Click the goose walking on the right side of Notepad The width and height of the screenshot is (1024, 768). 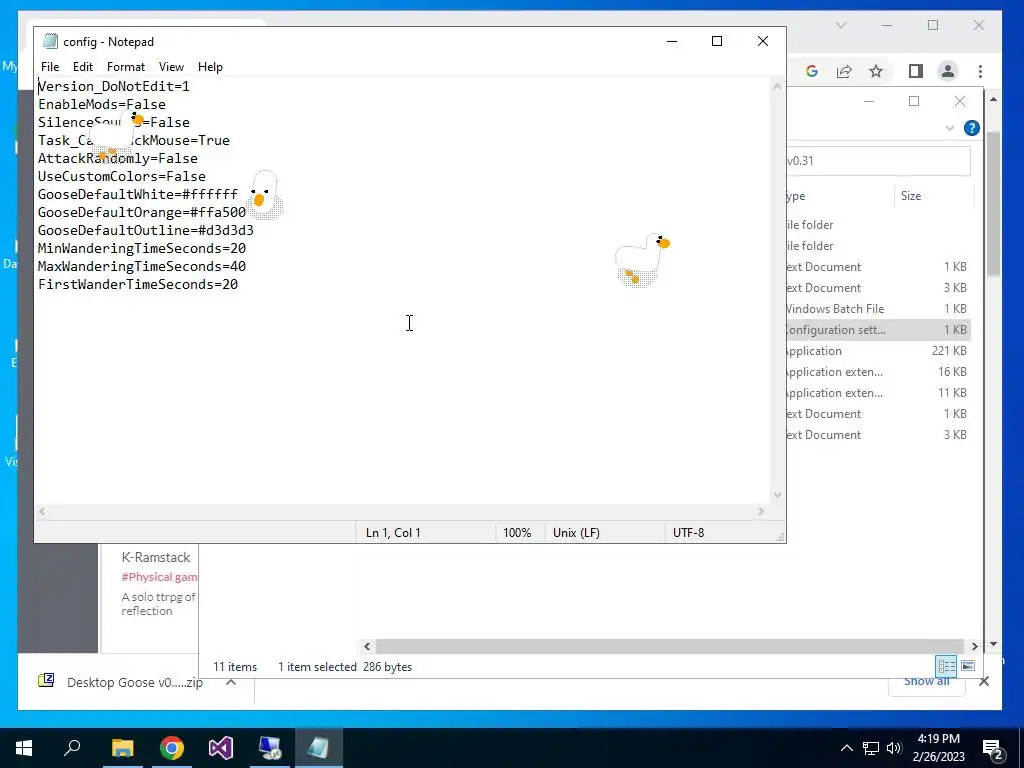642,259
